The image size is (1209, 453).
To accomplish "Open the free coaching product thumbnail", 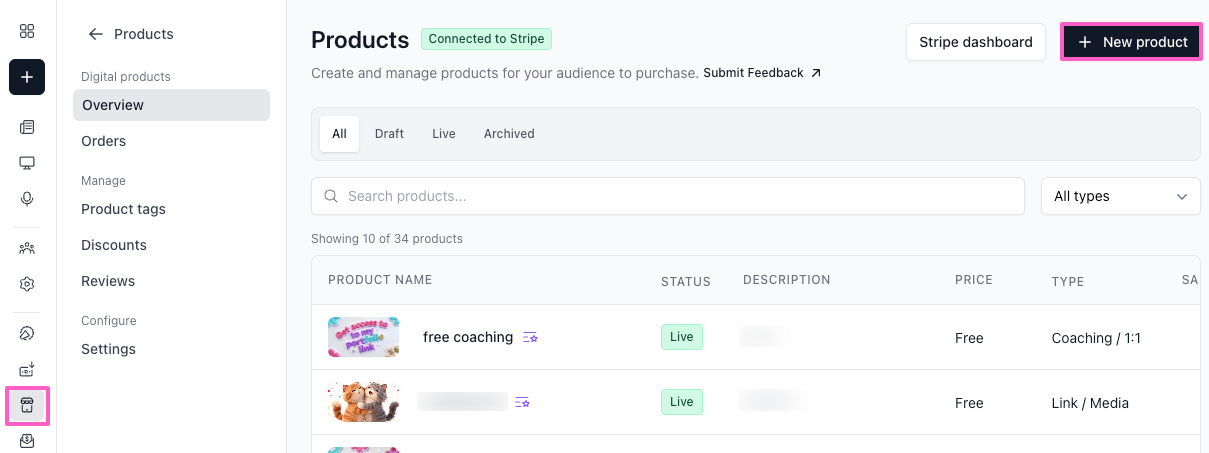I will pyautogui.click(x=363, y=337).
